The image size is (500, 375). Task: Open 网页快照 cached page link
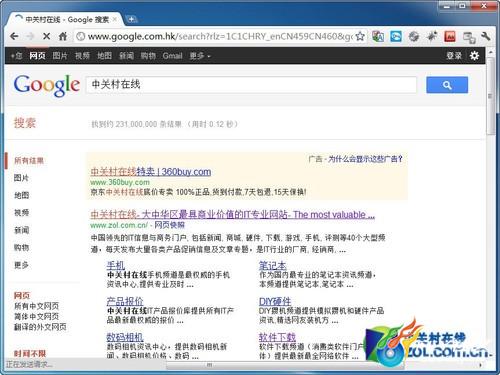pyautogui.click(x=169, y=225)
